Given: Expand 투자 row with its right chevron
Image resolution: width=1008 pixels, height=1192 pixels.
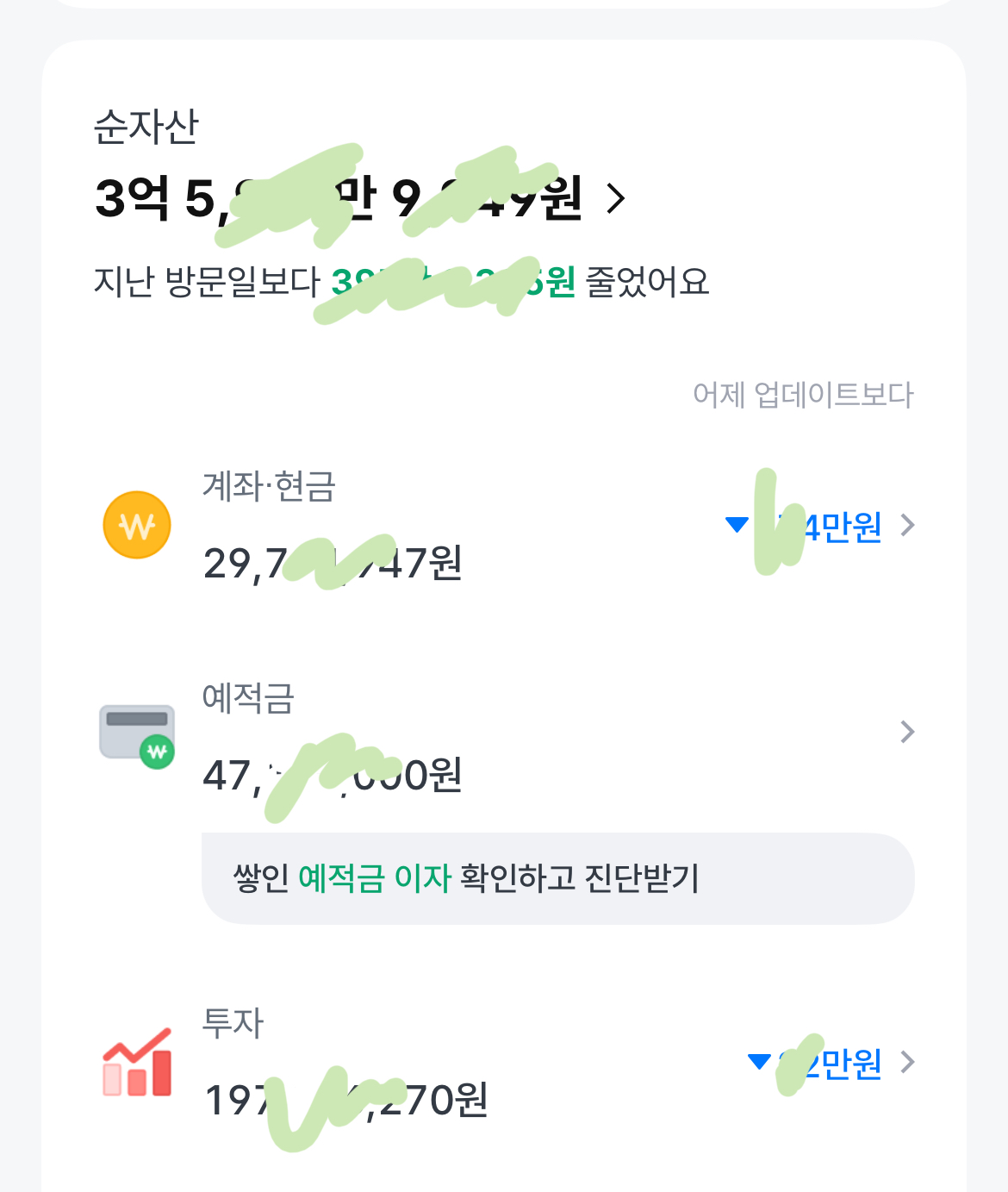Looking at the screenshot, I should click(906, 1062).
